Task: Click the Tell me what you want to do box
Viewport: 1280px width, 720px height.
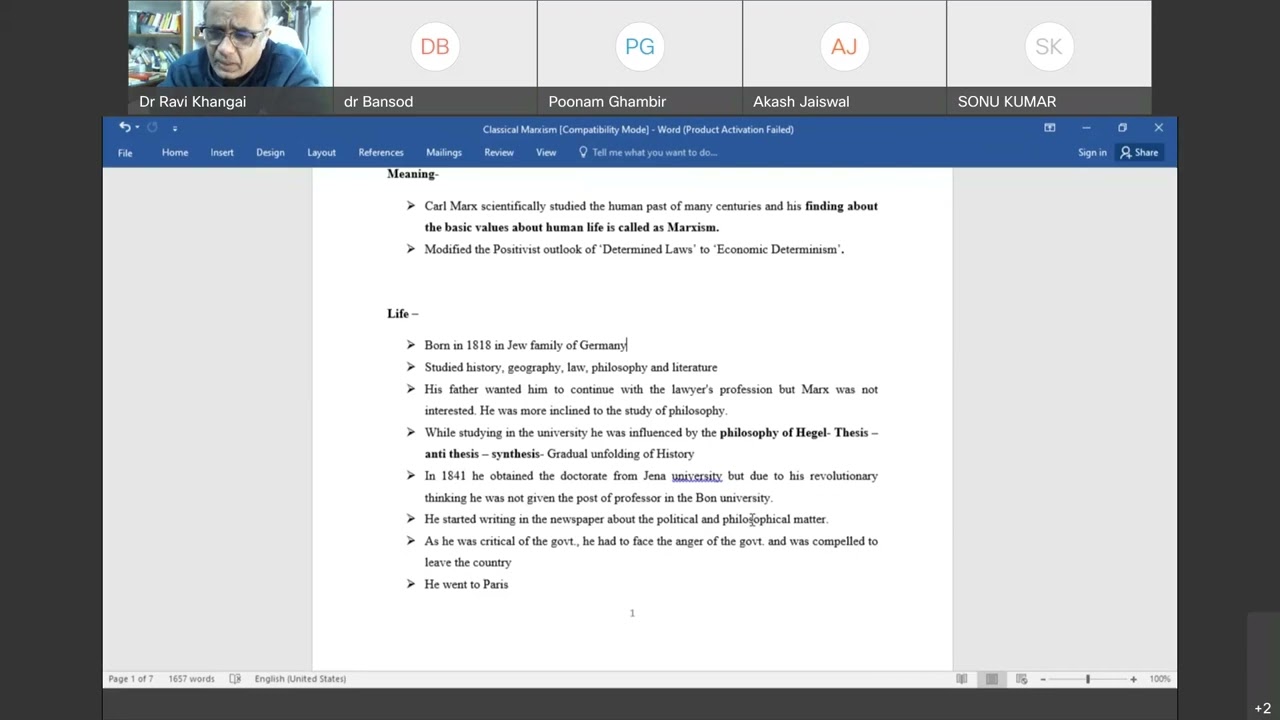Action: [x=648, y=153]
